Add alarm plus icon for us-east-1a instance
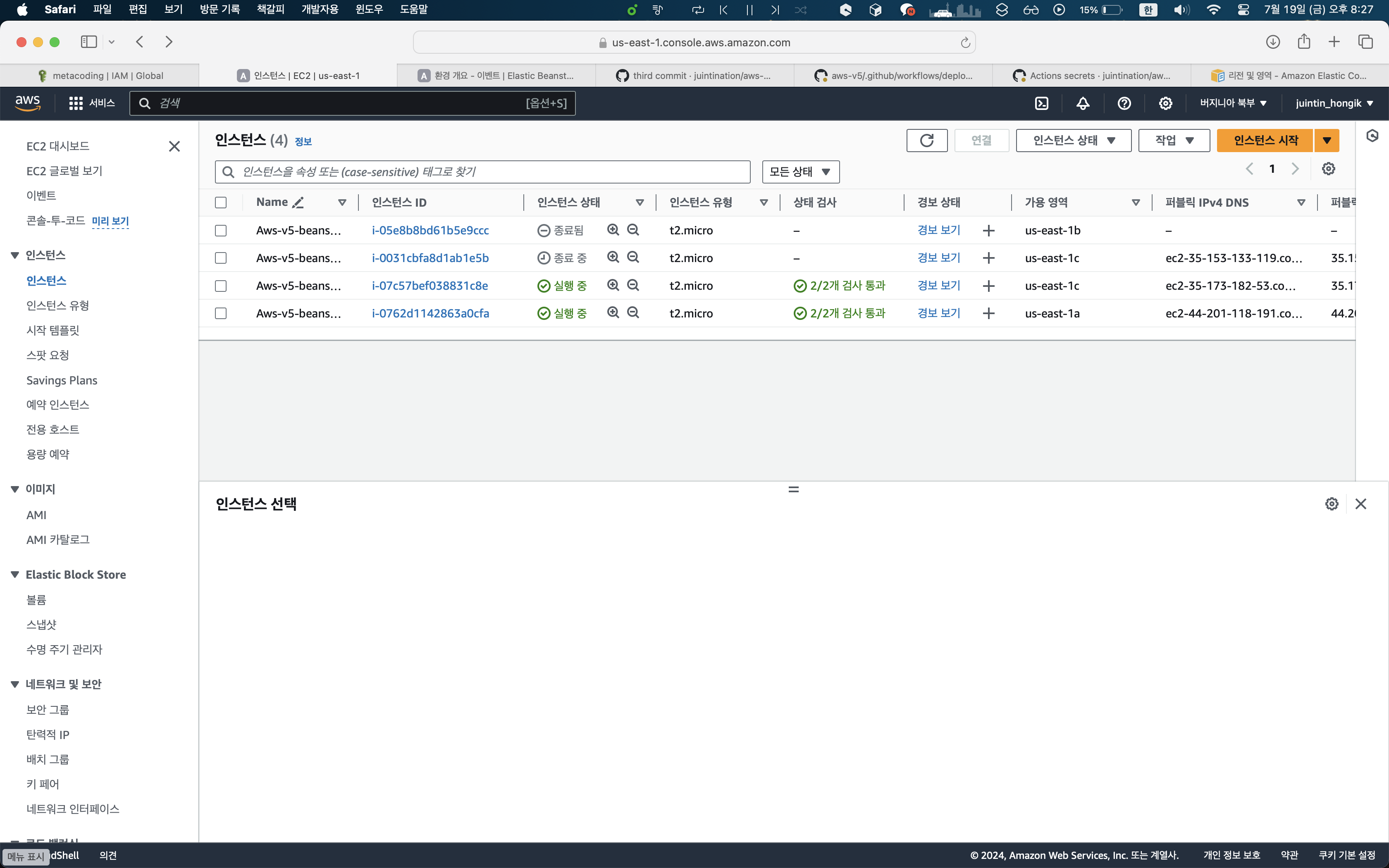 (x=988, y=313)
